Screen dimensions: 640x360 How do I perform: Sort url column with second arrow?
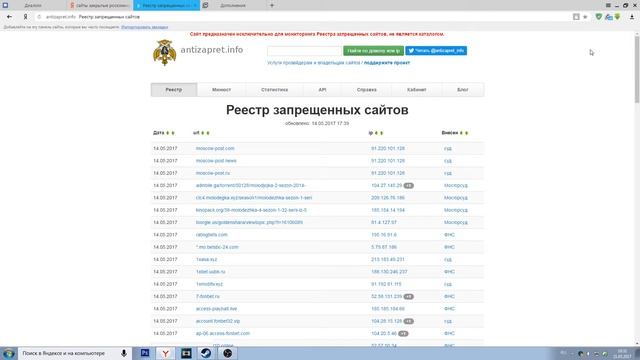point(208,133)
